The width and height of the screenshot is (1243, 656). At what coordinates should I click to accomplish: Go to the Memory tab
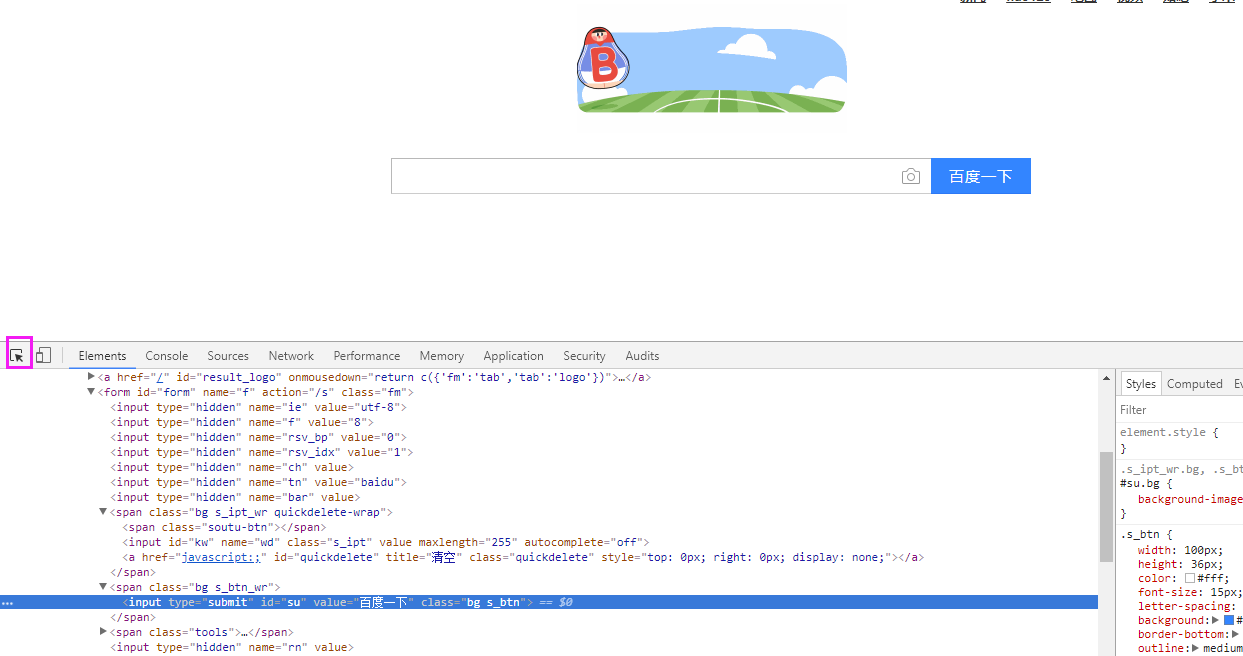(441, 356)
